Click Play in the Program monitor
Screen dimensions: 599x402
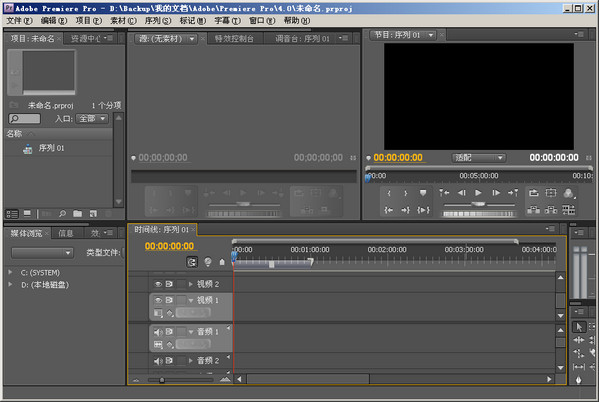478,193
